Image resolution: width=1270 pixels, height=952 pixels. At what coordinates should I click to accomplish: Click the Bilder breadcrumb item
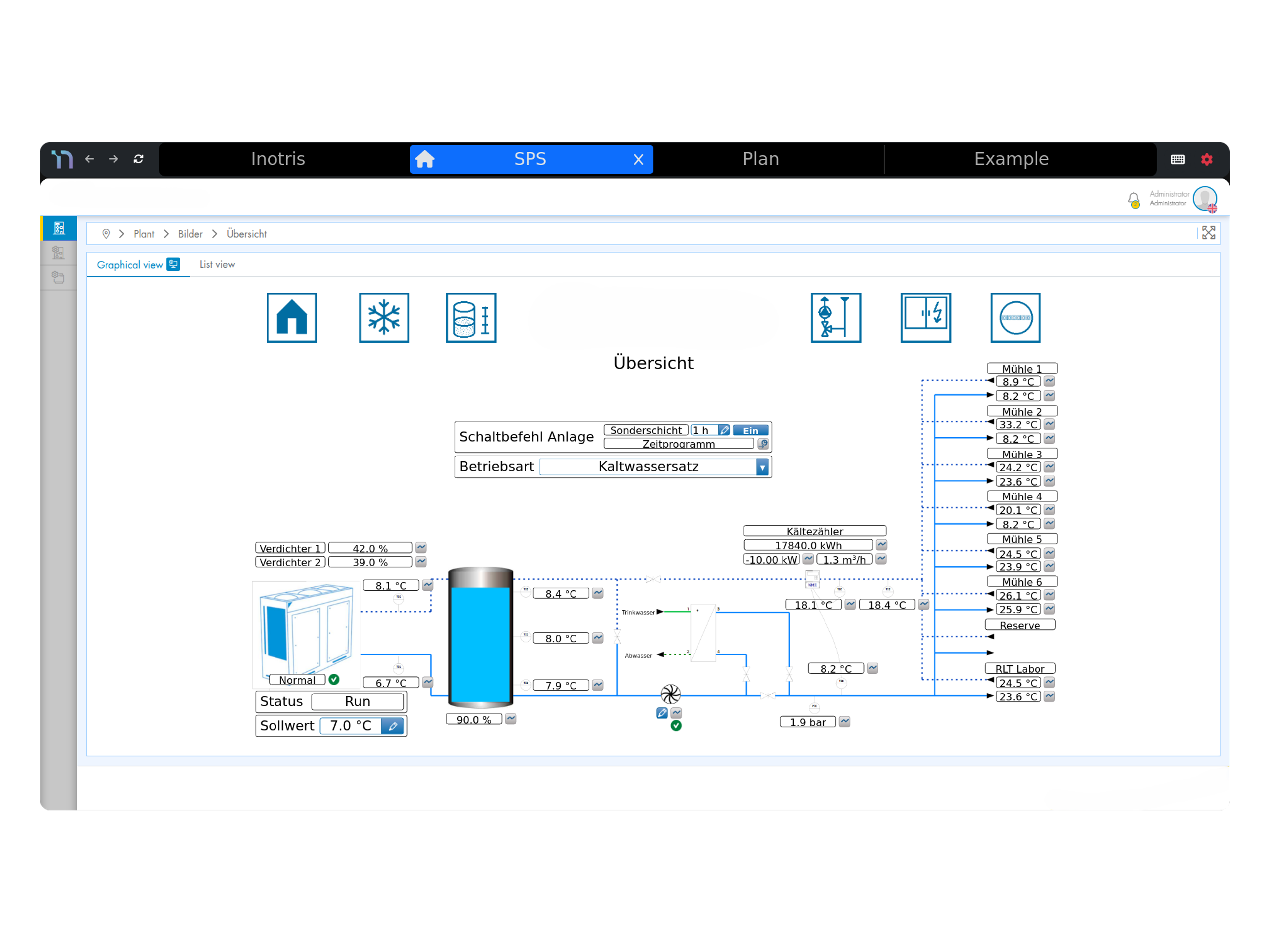(x=190, y=234)
